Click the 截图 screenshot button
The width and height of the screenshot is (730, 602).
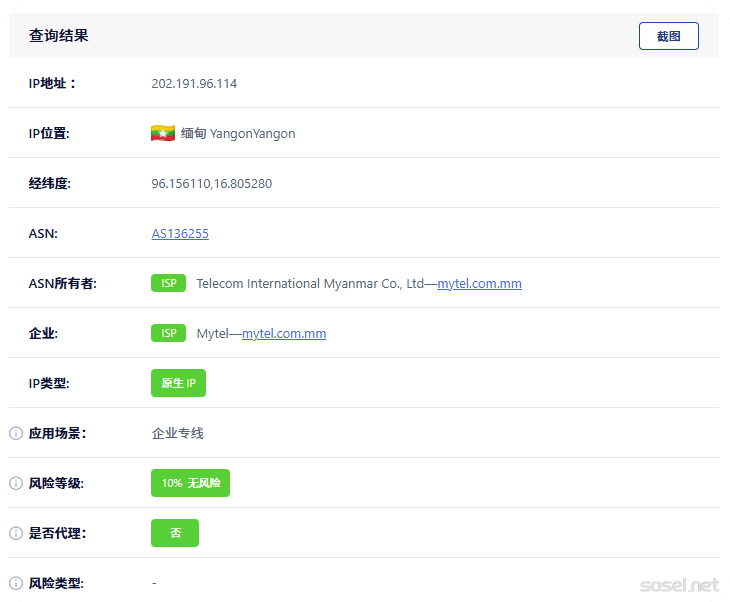click(x=668, y=36)
